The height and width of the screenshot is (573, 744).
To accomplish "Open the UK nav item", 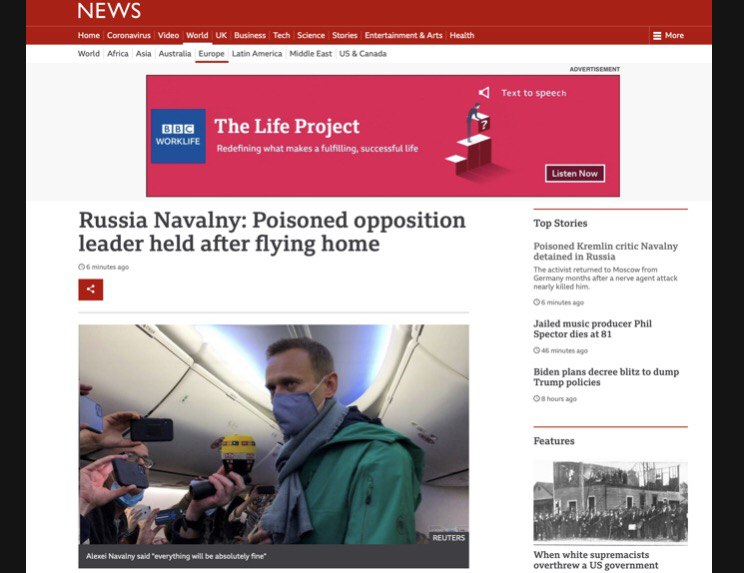I will [221, 36].
